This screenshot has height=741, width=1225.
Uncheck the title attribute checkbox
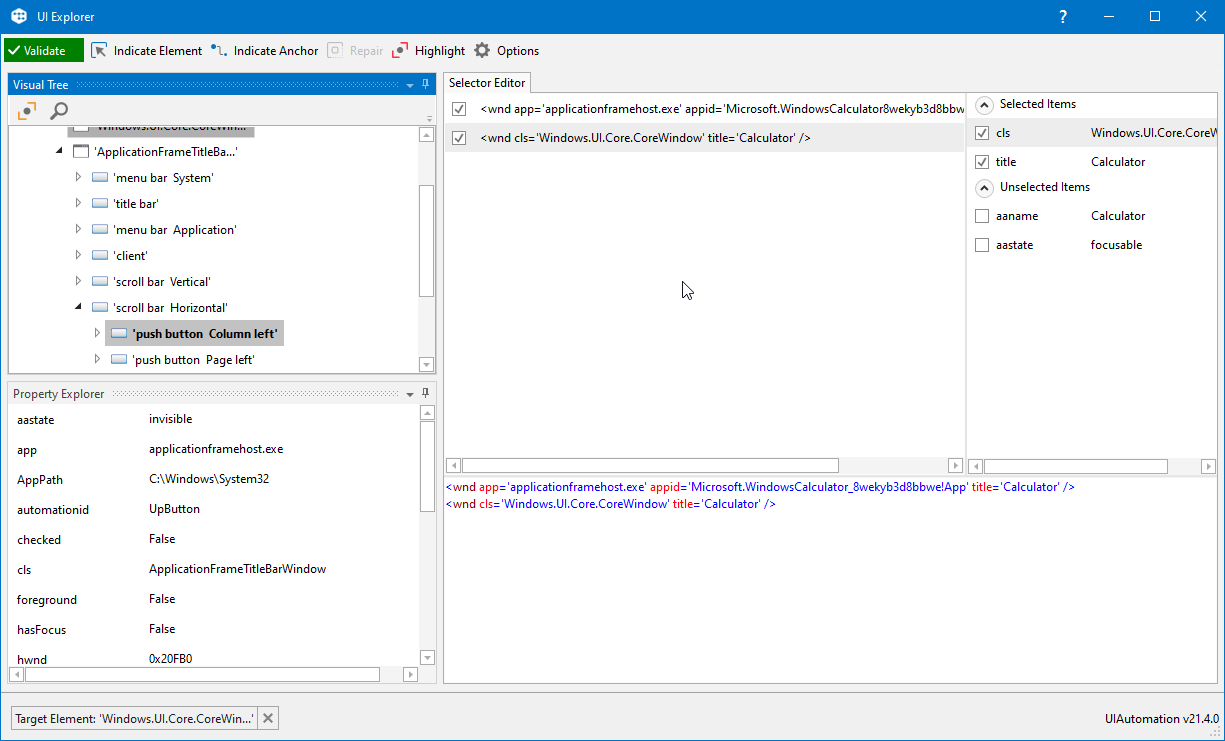click(x=982, y=162)
